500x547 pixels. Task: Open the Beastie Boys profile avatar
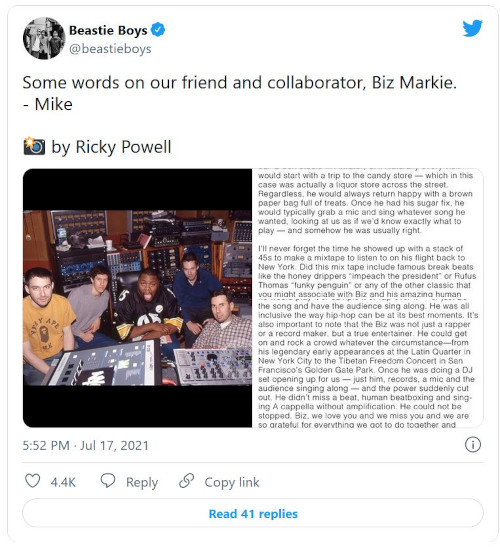tap(44, 38)
